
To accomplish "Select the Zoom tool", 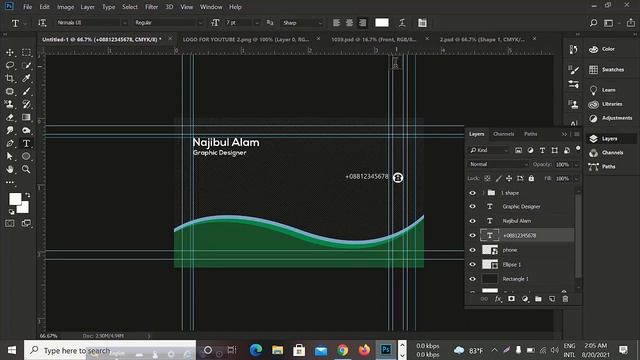I will [26, 169].
